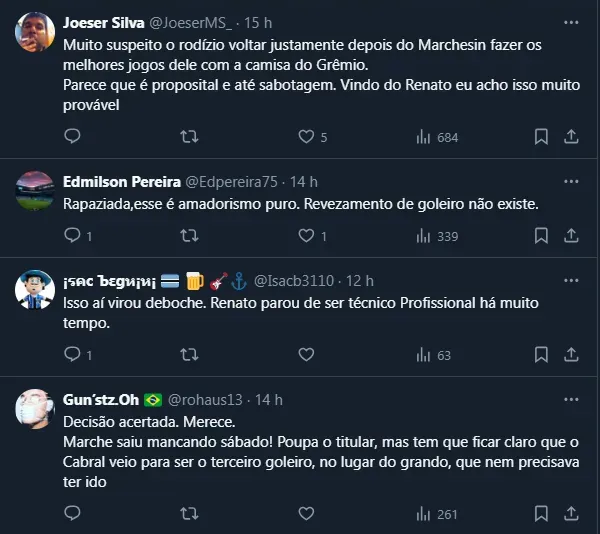The image size is (600, 534).
Task: Bookmark the tweet by @Isacb3110
Action: (x=541, y=354)
